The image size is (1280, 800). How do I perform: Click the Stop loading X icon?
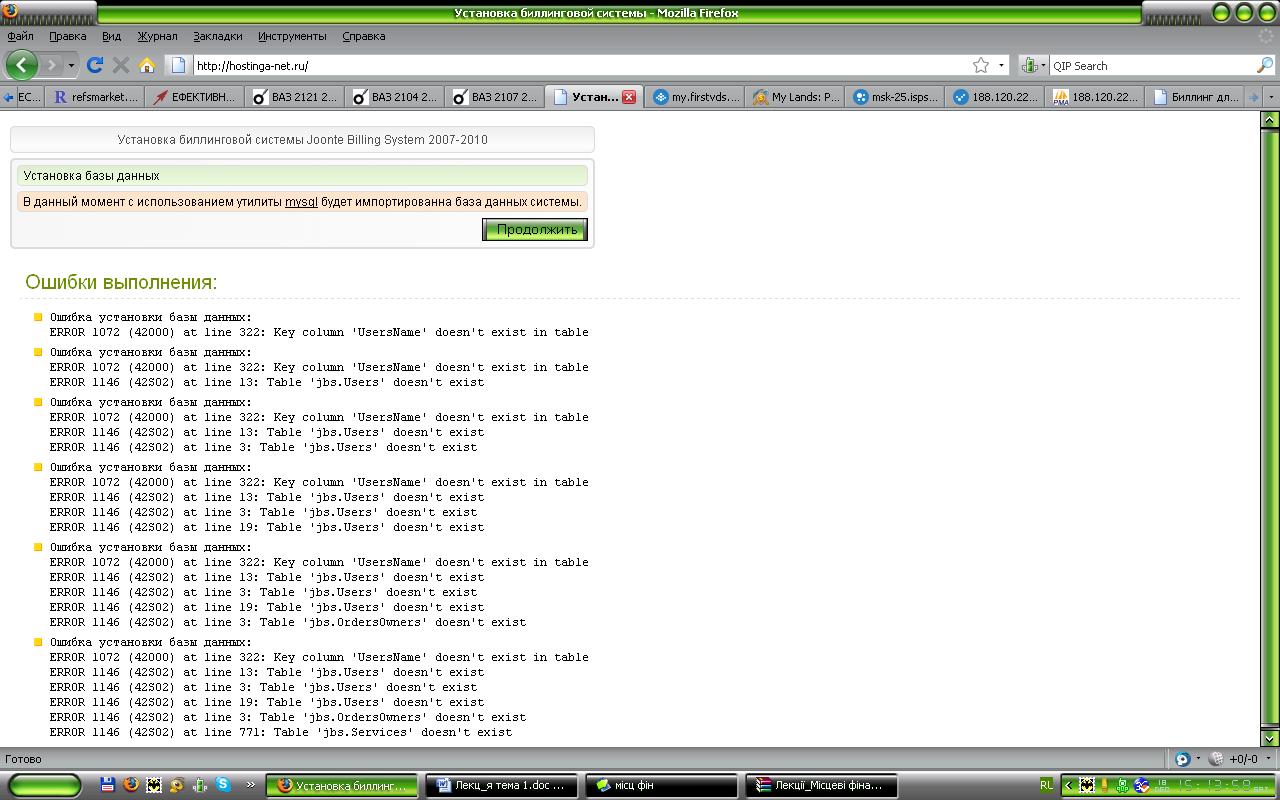pos(121,65)
